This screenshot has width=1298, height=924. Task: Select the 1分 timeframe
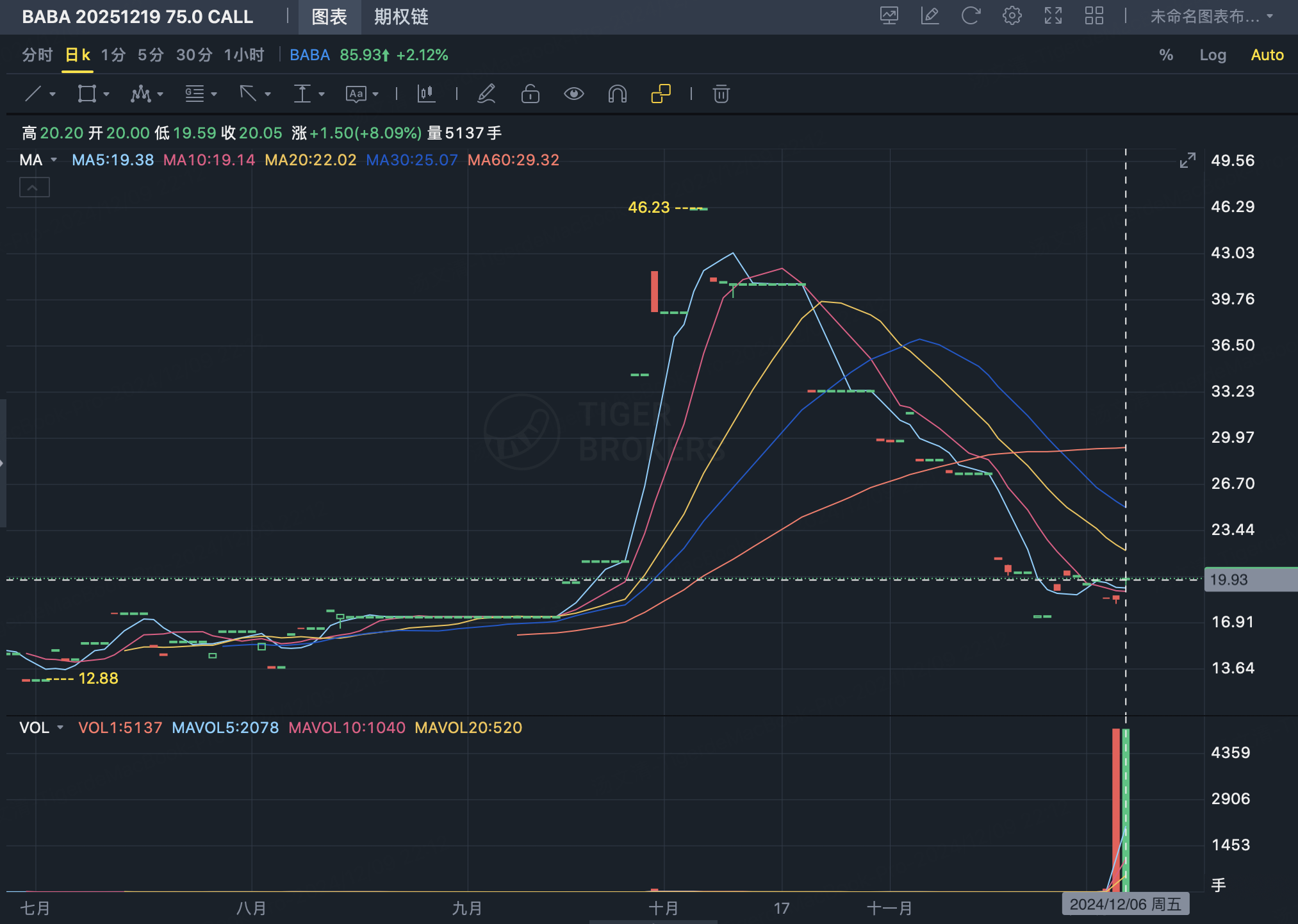113,55
